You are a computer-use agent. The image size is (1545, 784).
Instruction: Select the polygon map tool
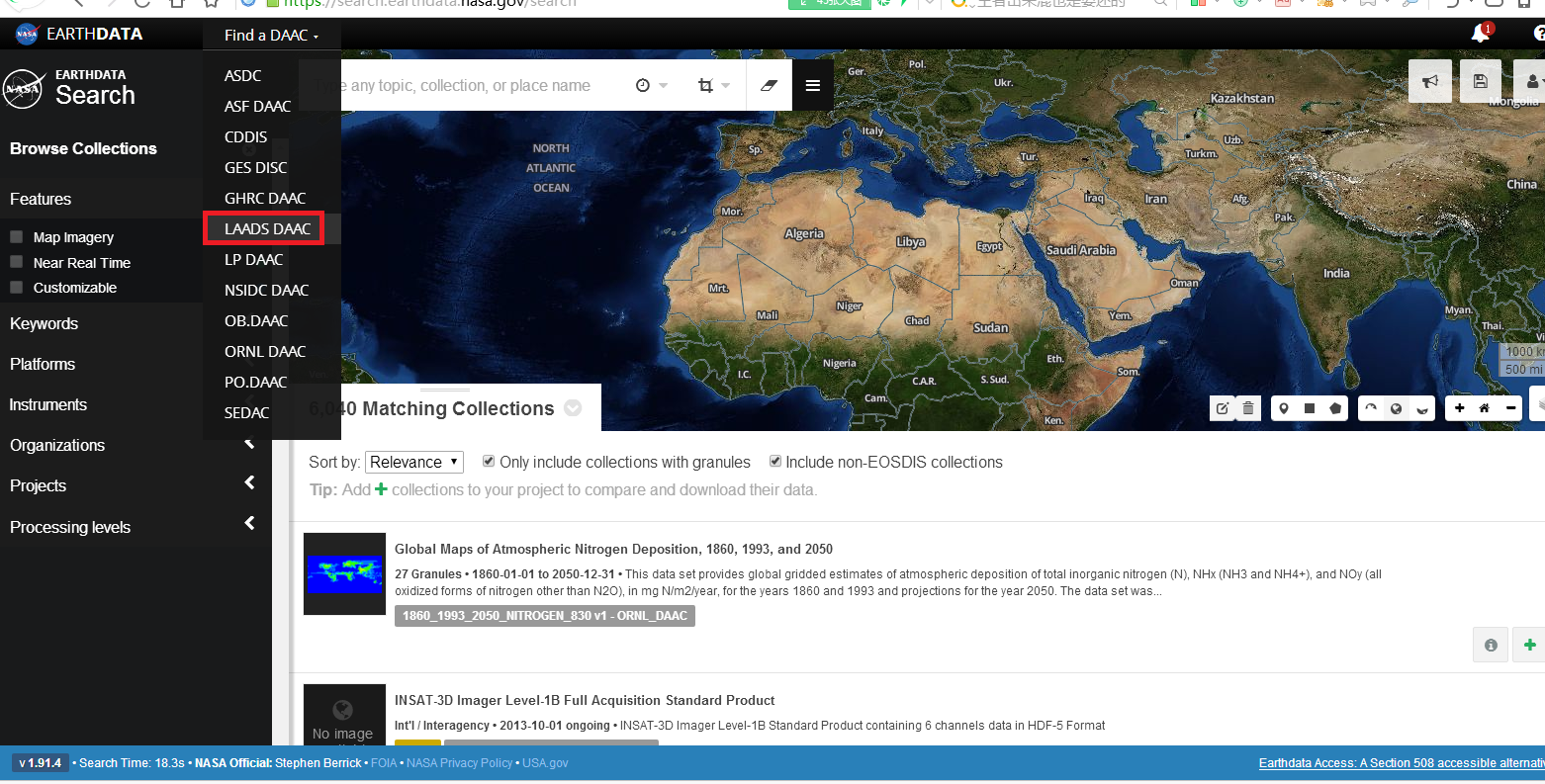click(x=1335, y=408)
